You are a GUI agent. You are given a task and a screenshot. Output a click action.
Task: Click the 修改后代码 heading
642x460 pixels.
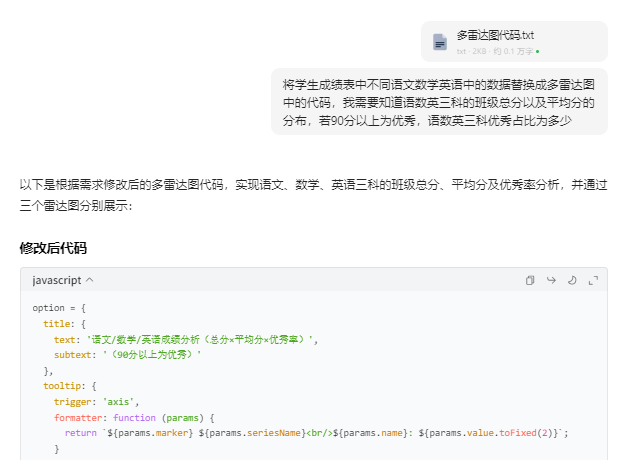59,247
